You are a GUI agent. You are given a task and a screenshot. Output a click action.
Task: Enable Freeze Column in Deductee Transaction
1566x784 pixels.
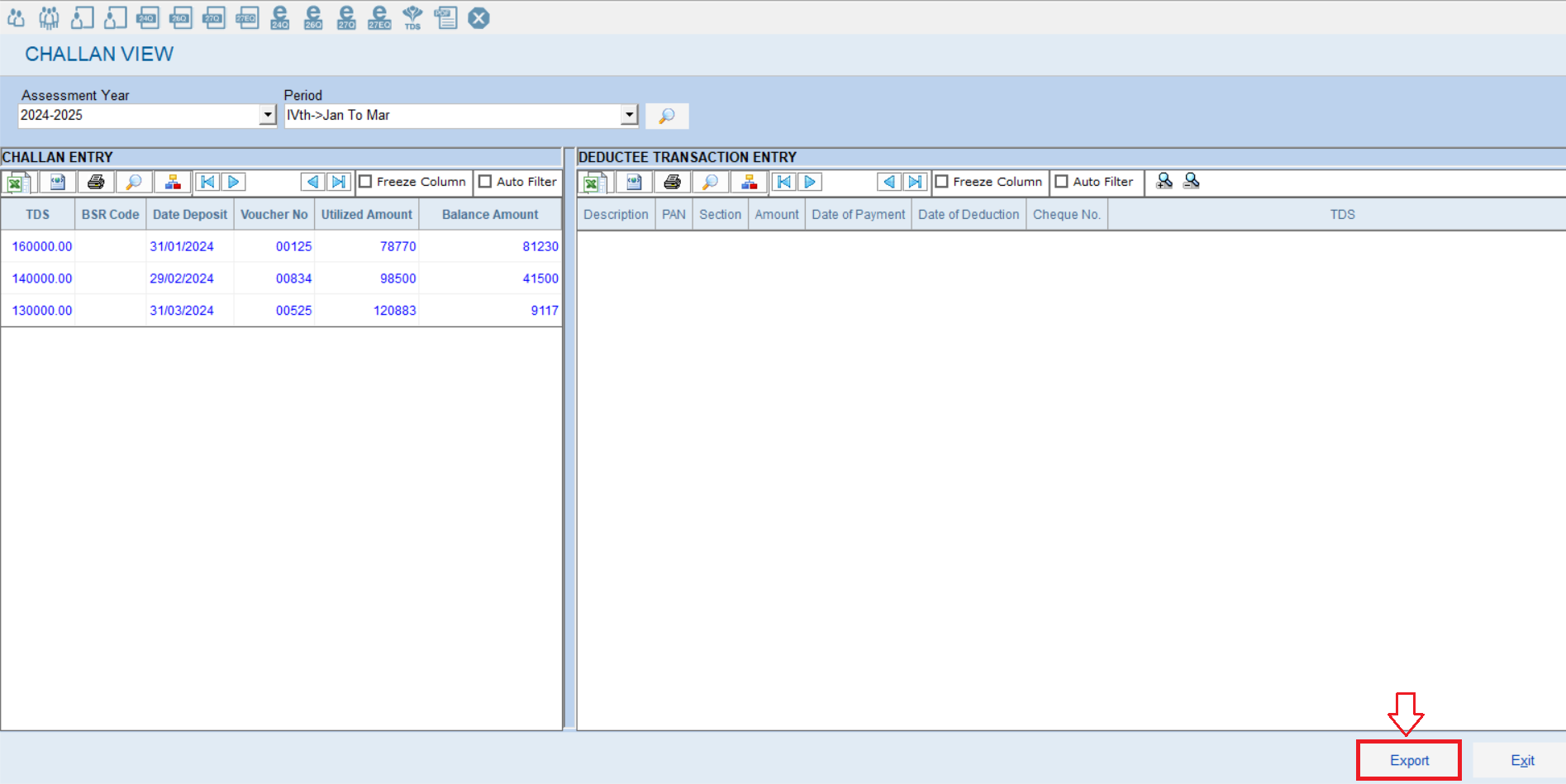click(941, 182)
